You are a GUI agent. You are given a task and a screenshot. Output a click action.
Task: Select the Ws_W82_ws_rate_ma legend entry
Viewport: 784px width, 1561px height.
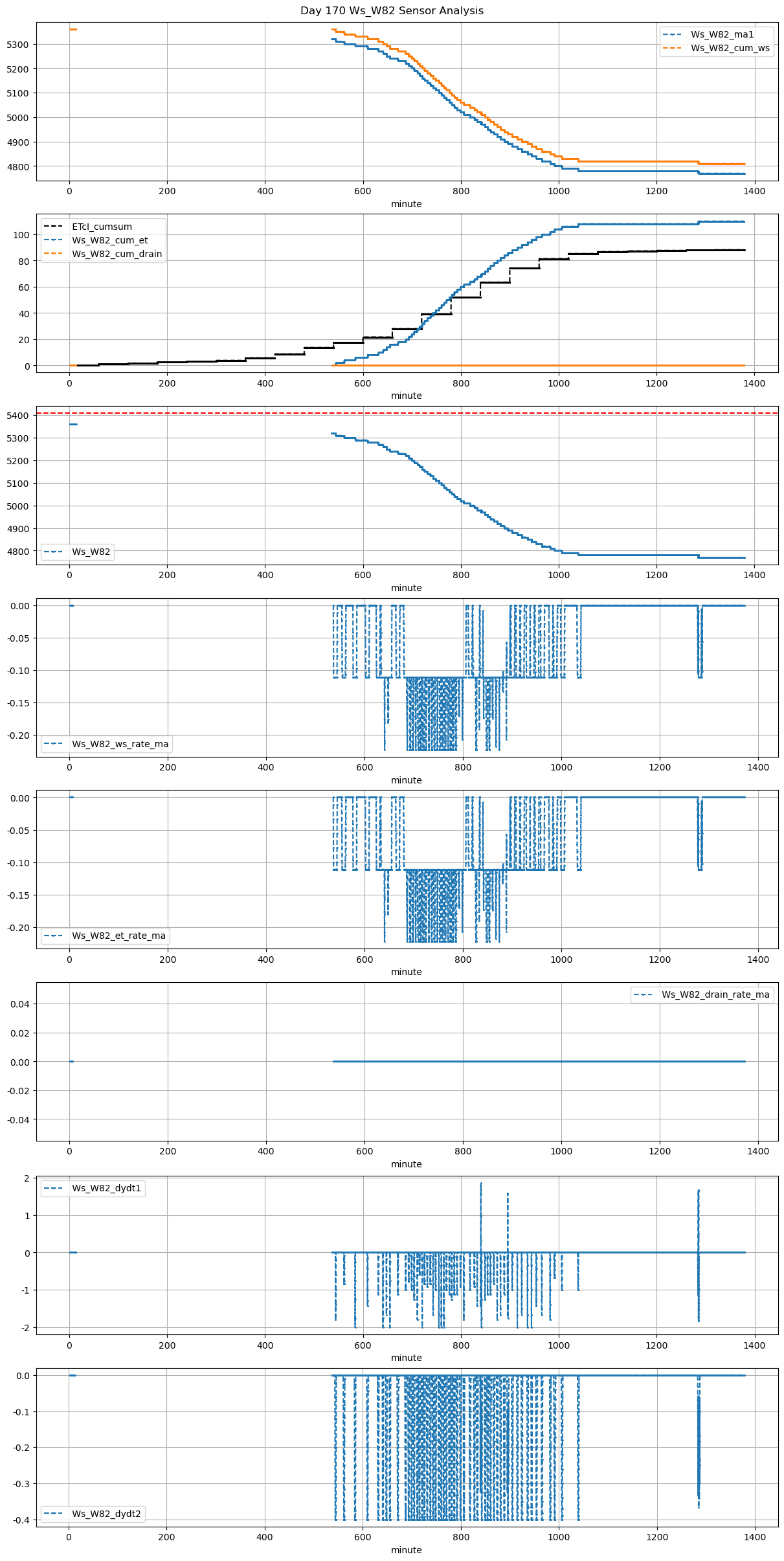click(120, 744)
